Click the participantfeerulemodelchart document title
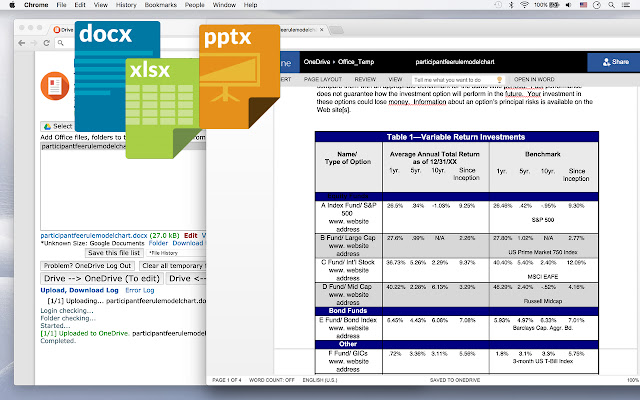Image resolution: width=640 pixels, height=400 pixels. point(455,62)
